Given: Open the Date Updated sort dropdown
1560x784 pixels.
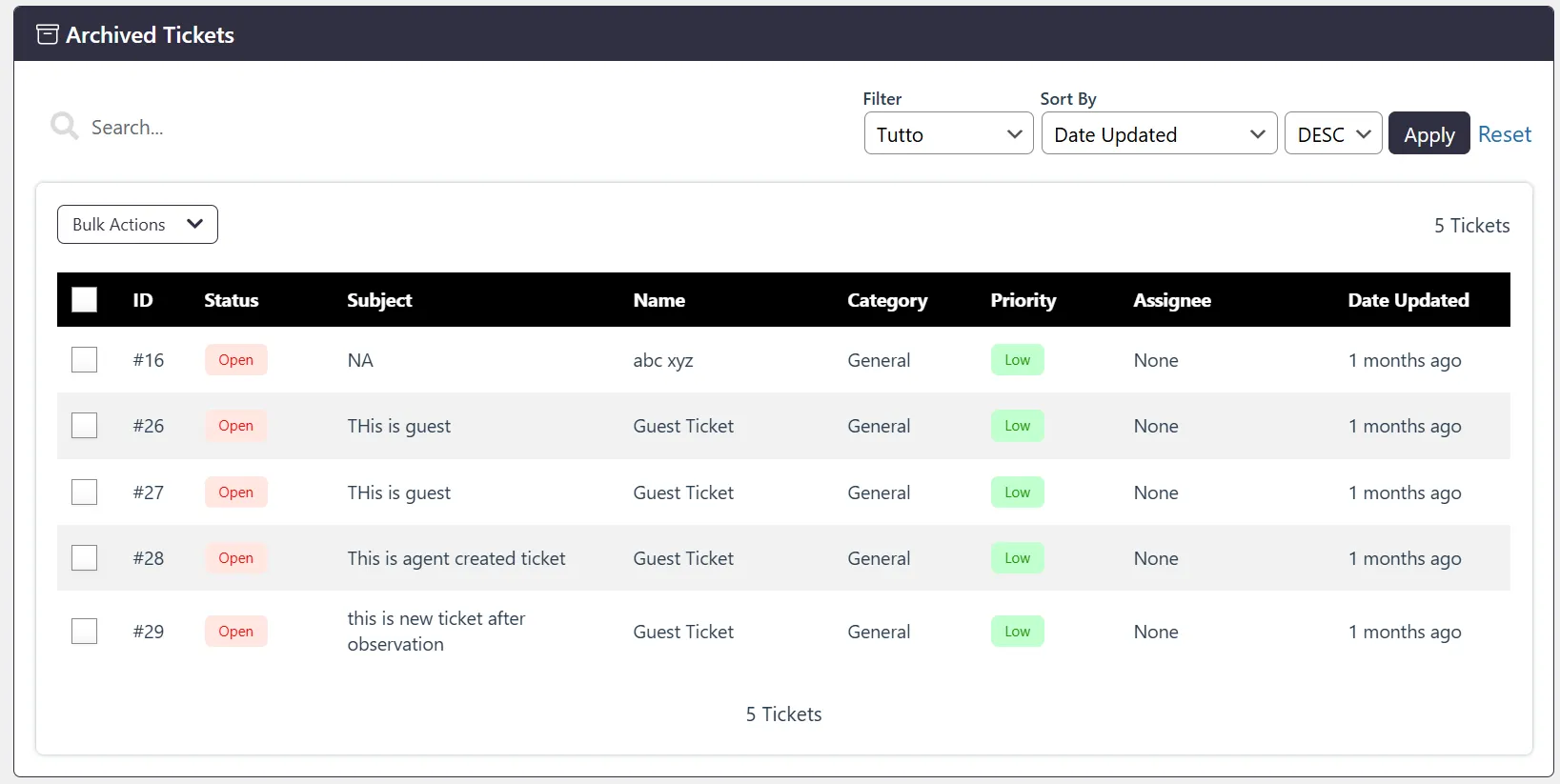Looking at the screenshot, I should coord(1158,134).
